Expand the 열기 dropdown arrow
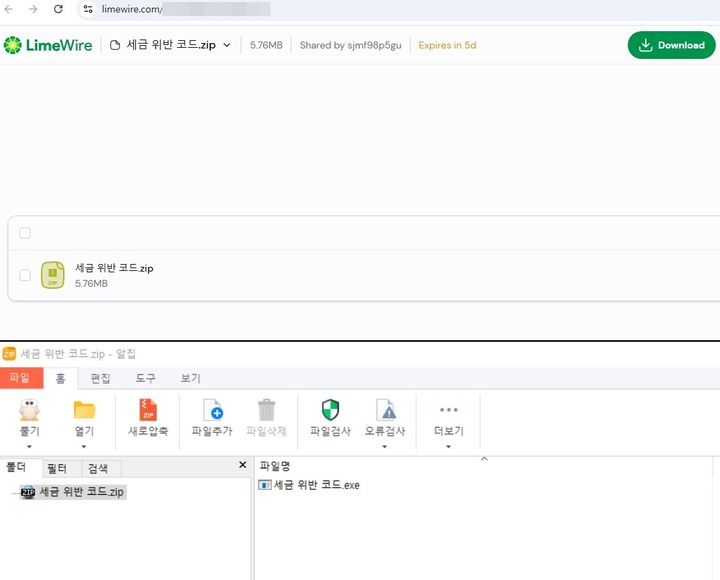 84,446
